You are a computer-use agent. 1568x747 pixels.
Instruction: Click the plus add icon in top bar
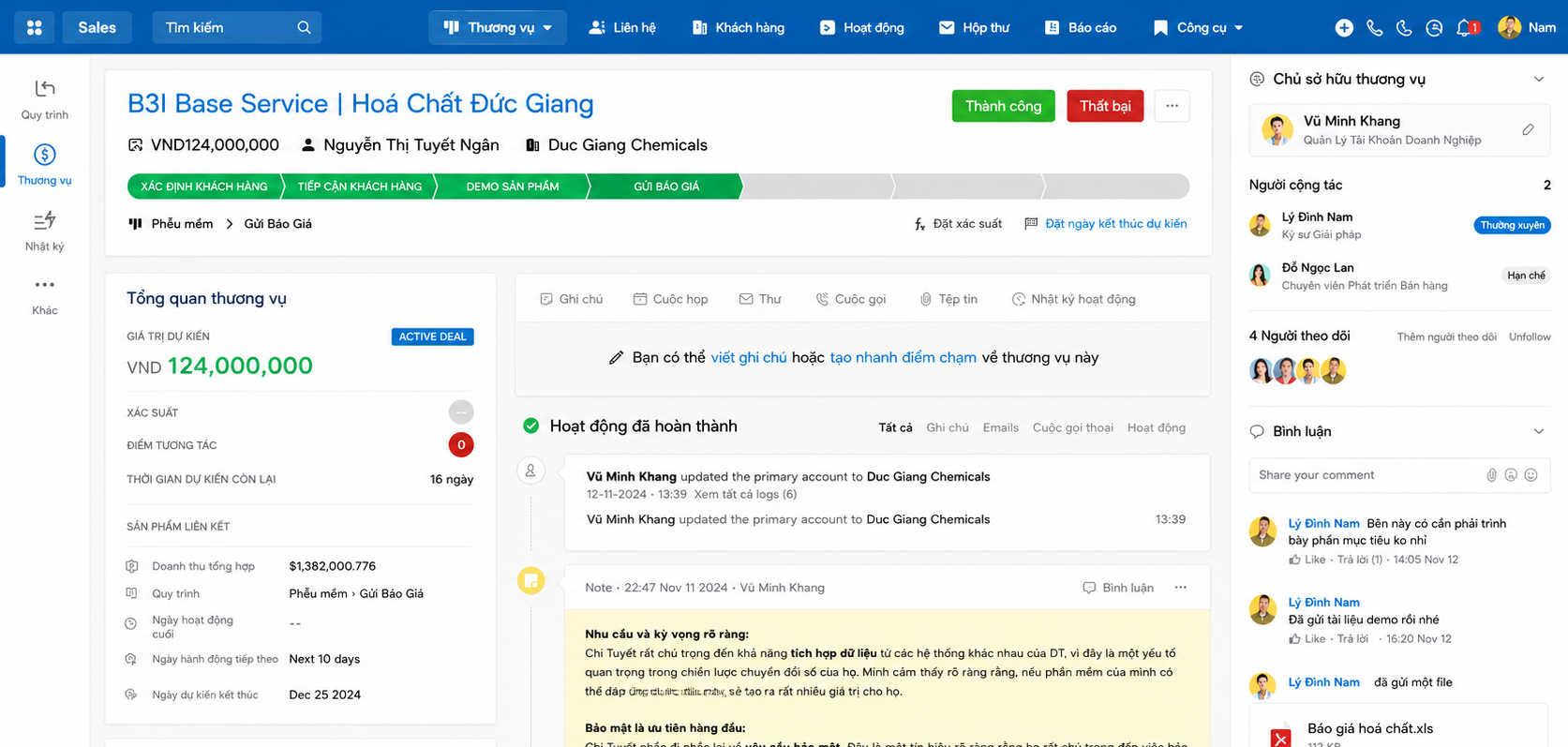coord(1344,27)
